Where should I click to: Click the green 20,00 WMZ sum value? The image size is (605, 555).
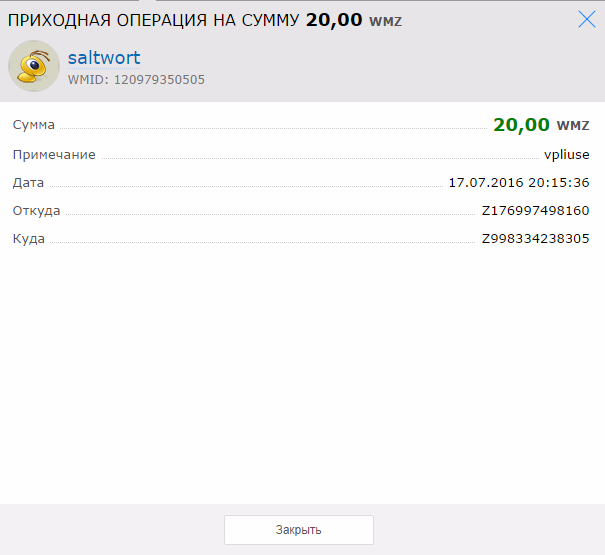point(541,125)
